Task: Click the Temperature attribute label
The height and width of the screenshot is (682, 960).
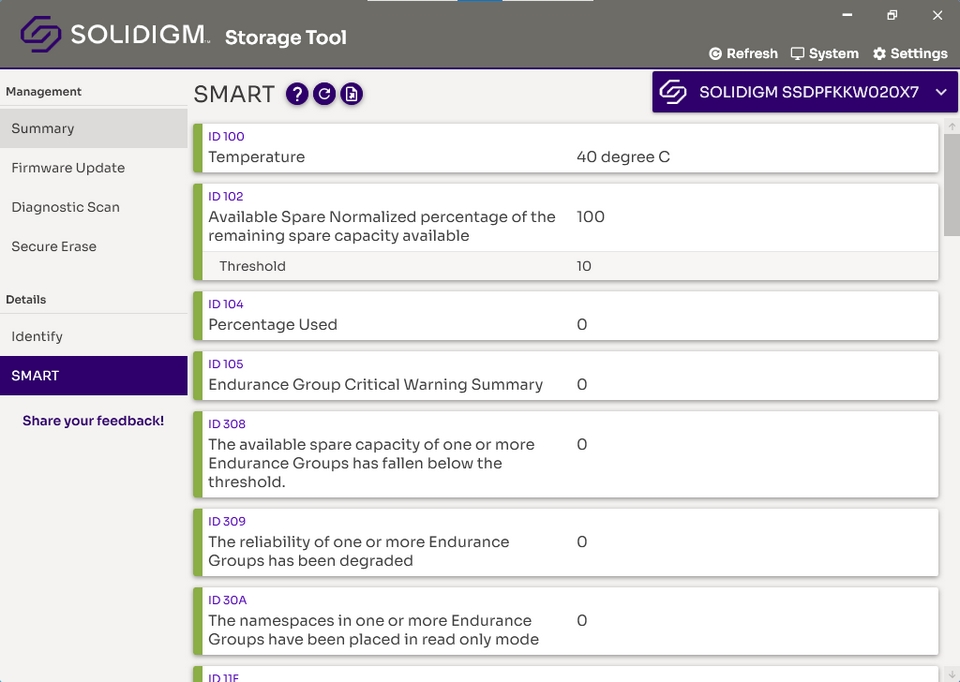Action: (257, 157)
